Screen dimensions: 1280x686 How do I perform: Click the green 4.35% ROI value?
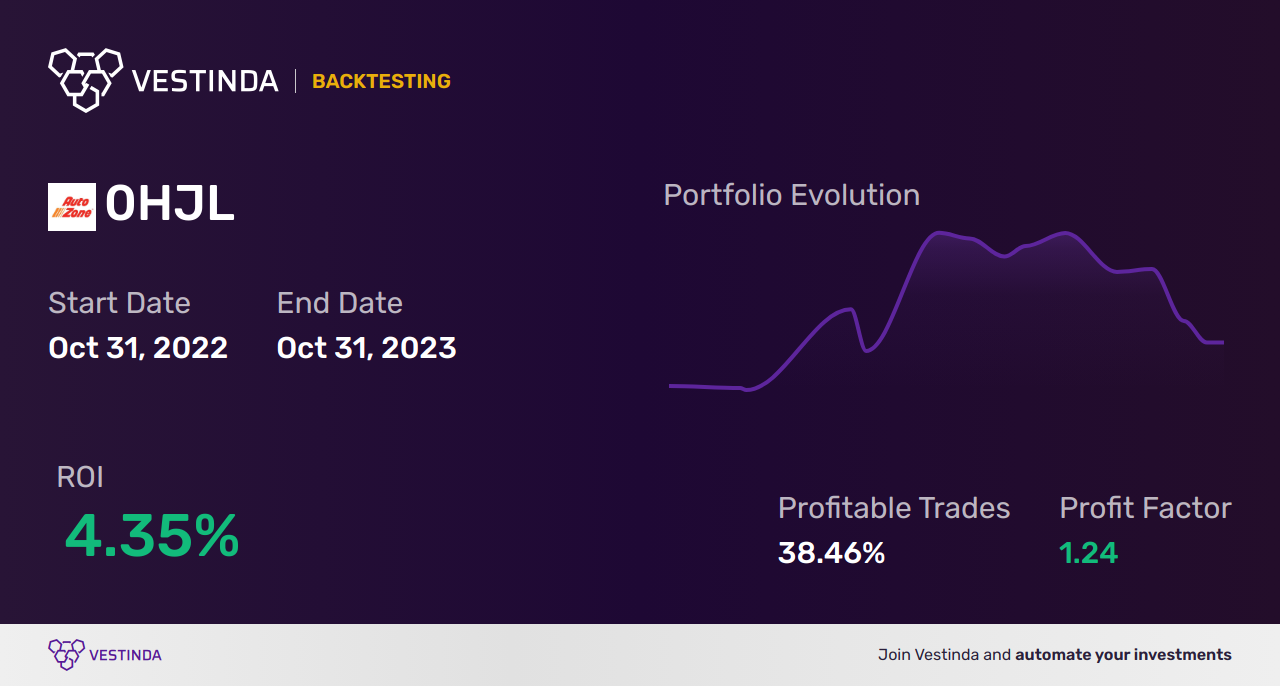152,535
